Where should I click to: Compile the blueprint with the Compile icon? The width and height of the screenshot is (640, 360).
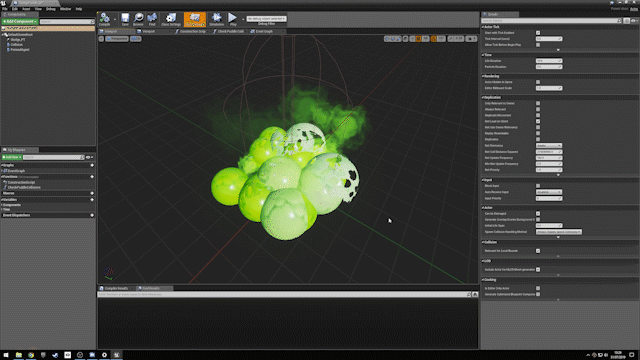pos(105,19)
